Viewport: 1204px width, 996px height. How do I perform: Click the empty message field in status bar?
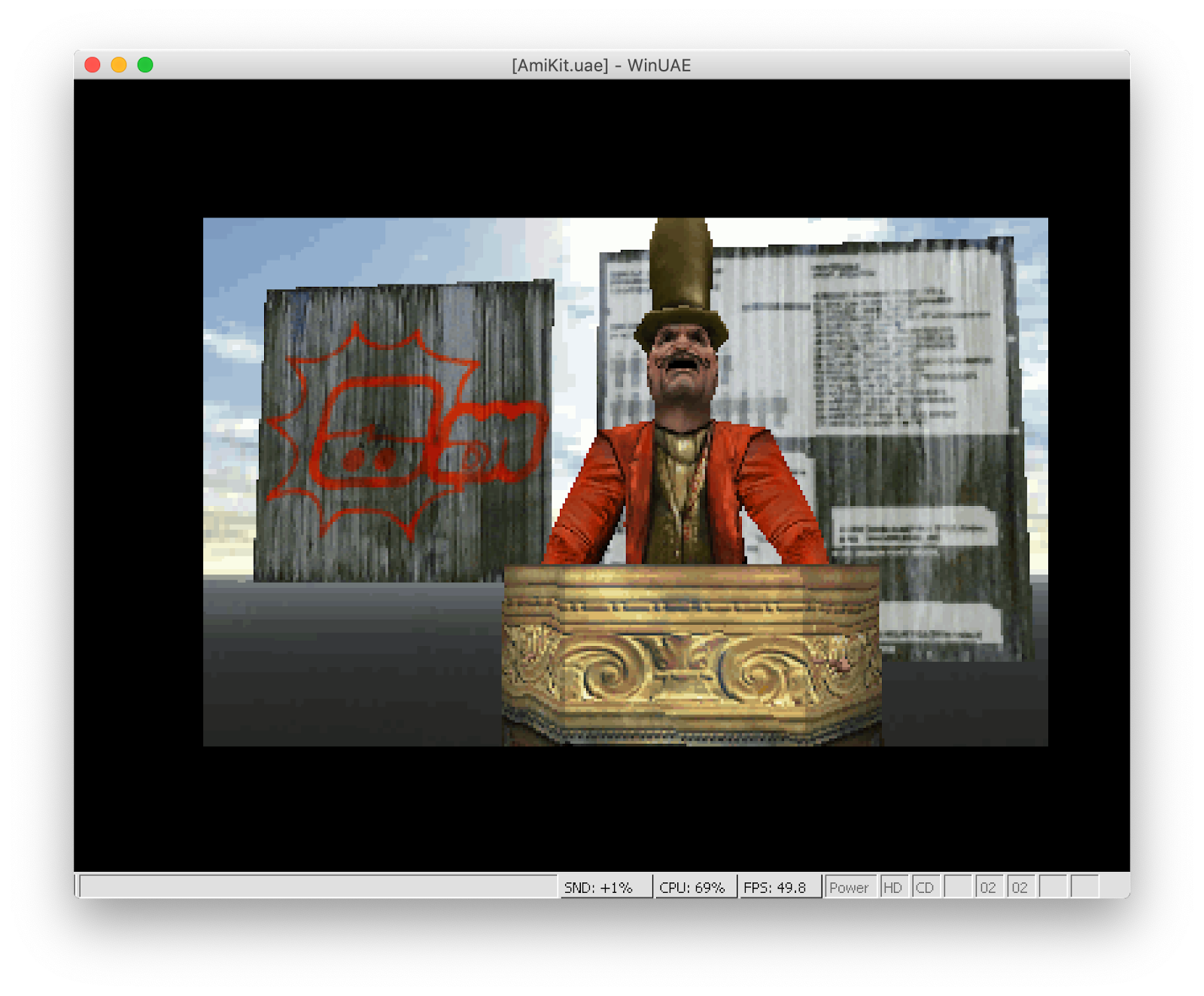318,887
